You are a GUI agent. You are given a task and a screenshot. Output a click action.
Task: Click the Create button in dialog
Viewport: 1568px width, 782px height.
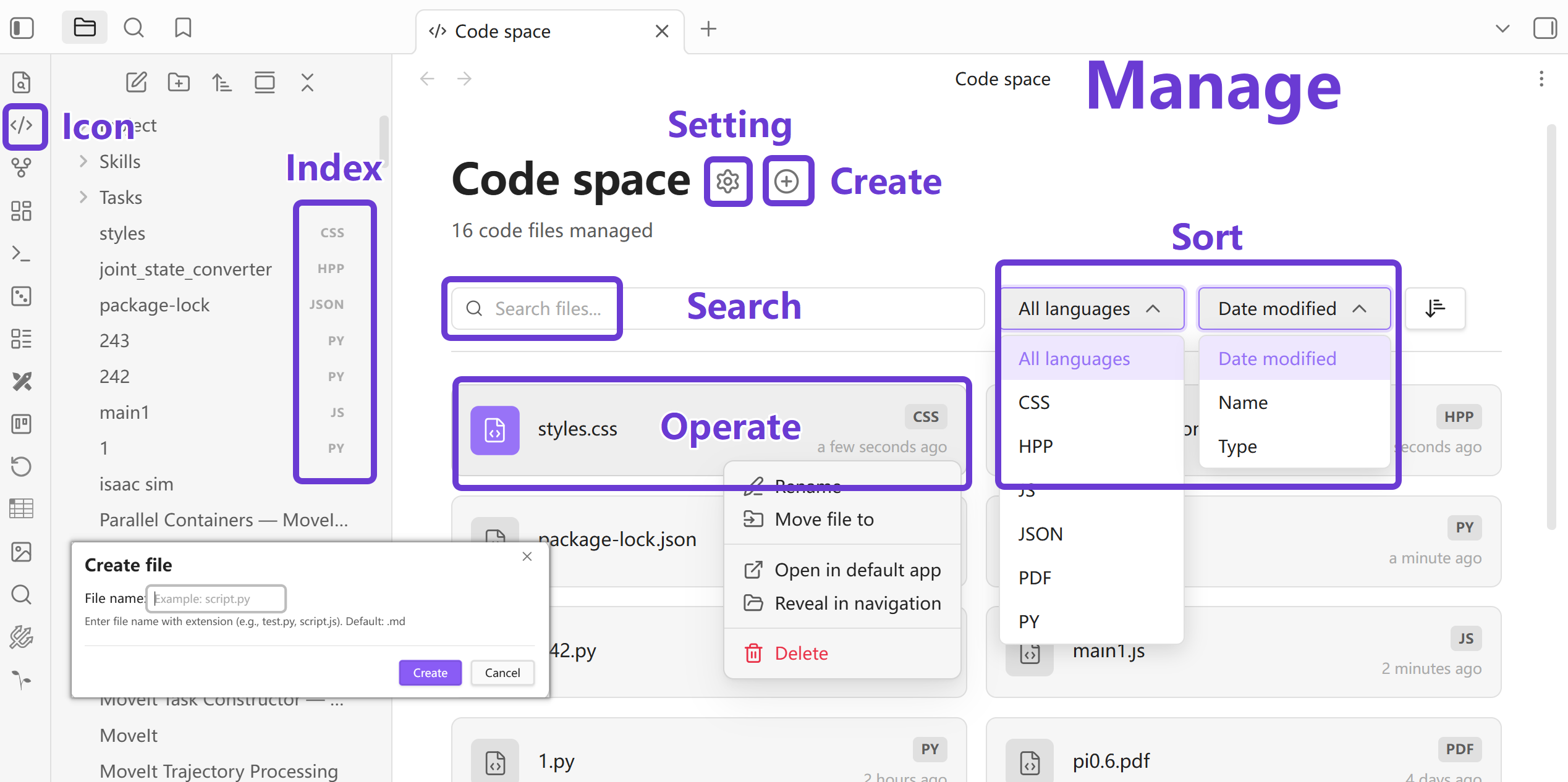click(x=430, y=673)
